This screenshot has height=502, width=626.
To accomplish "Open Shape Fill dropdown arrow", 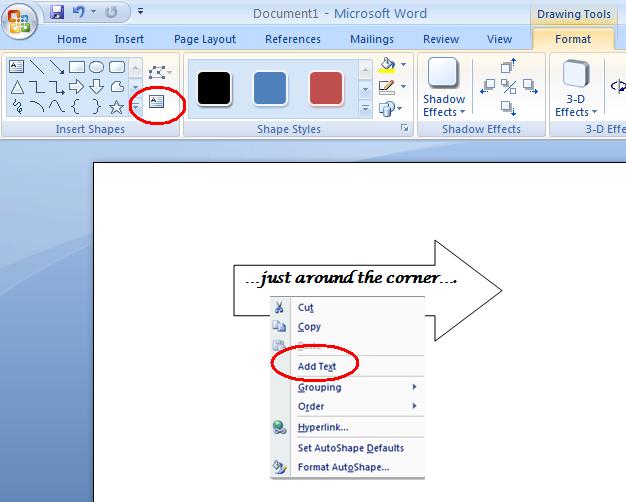I will coord(404,65).
